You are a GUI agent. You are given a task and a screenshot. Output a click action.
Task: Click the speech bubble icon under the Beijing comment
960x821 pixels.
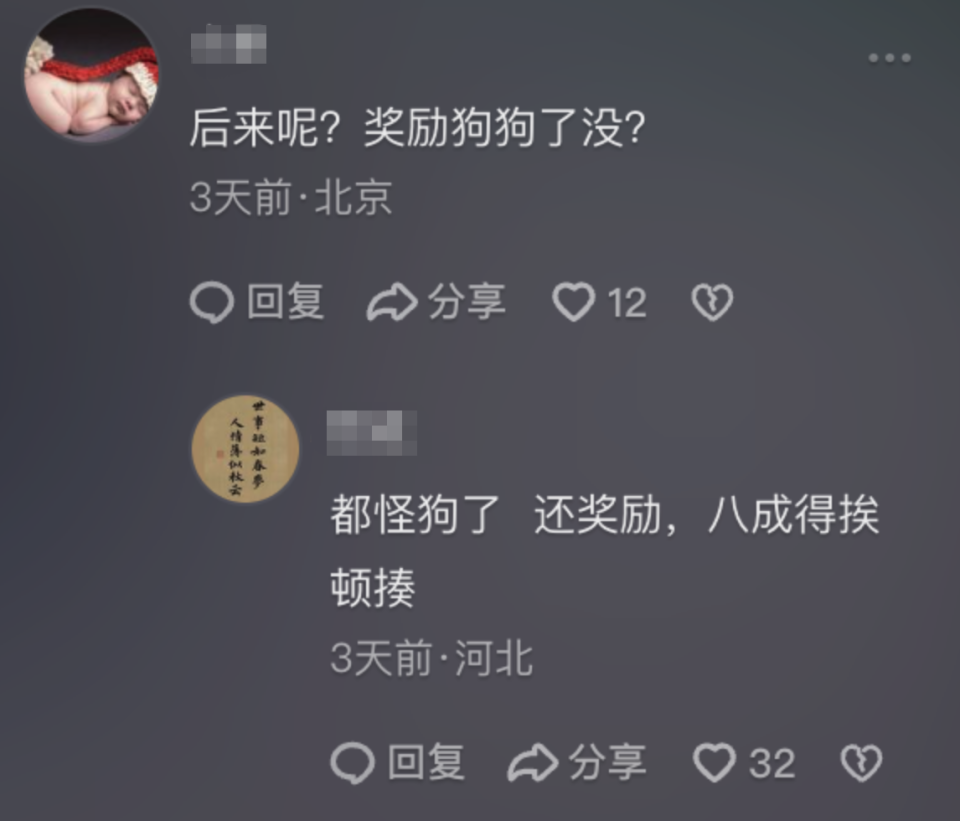(x=212, y=302)
